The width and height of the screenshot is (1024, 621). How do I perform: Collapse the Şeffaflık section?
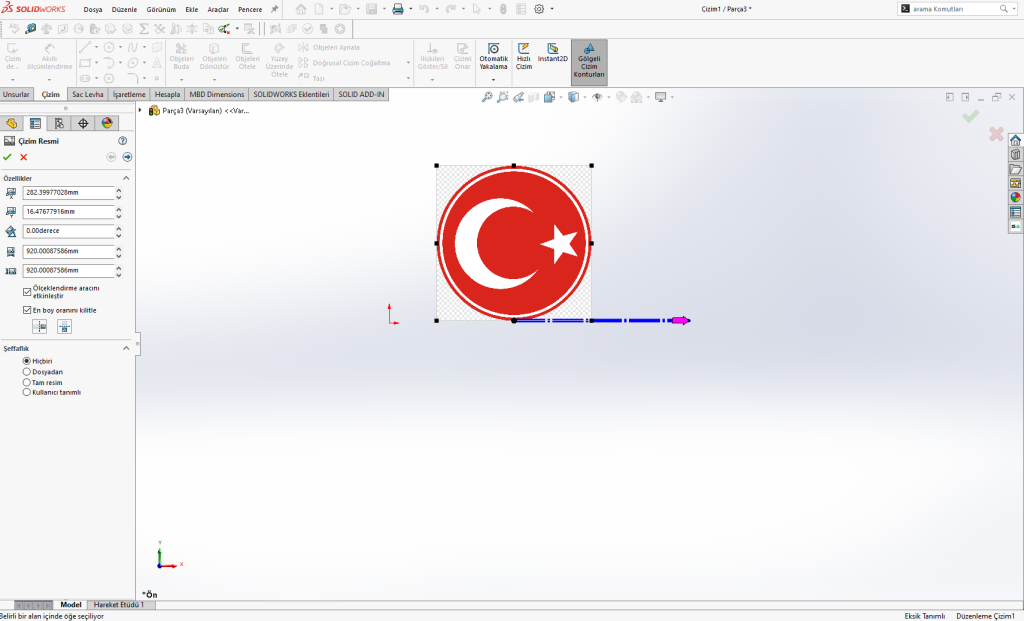coord(126,348)
